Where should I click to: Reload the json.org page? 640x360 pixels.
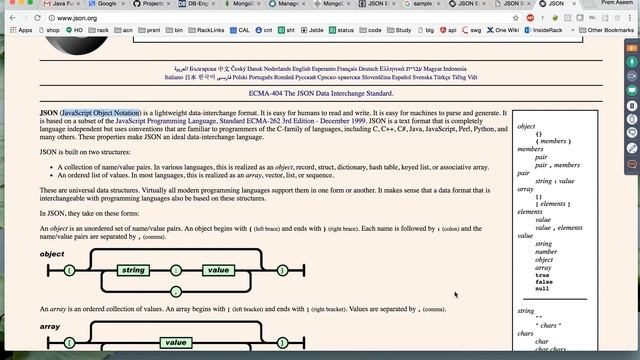pyautogui.click(x=38, y=18)
